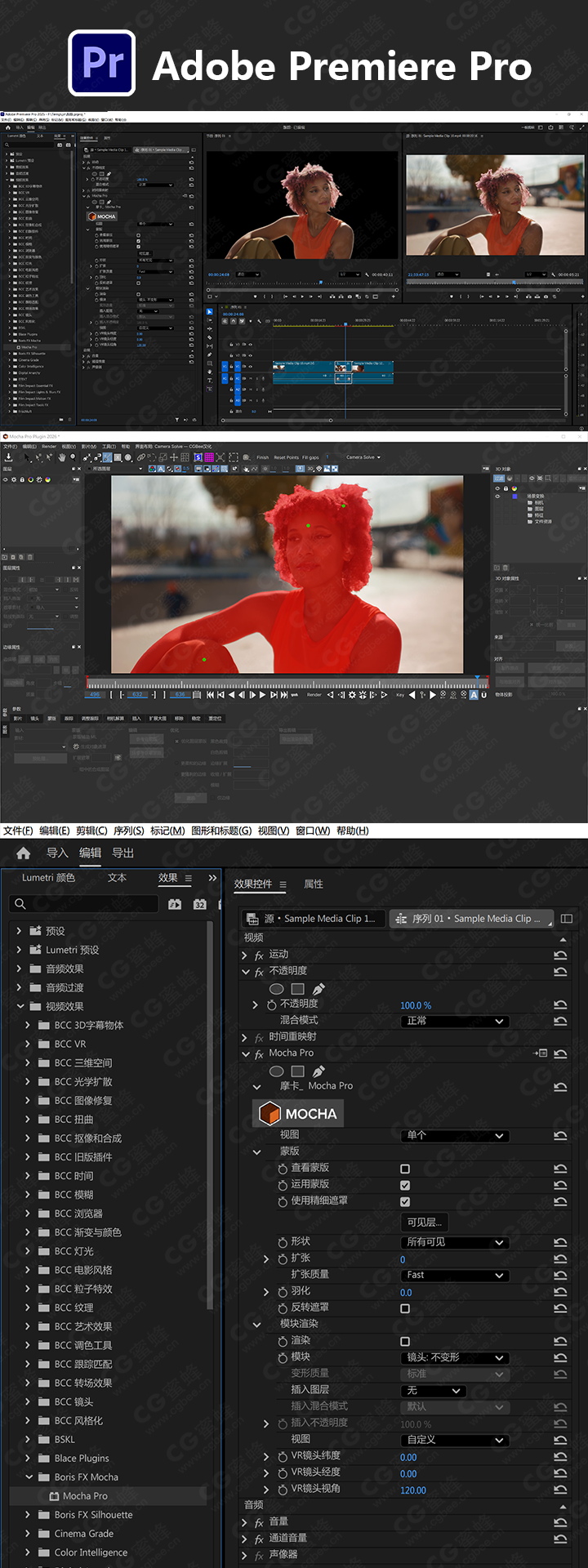Switch to the Lumetri 颜色 tab

[48, 878]
